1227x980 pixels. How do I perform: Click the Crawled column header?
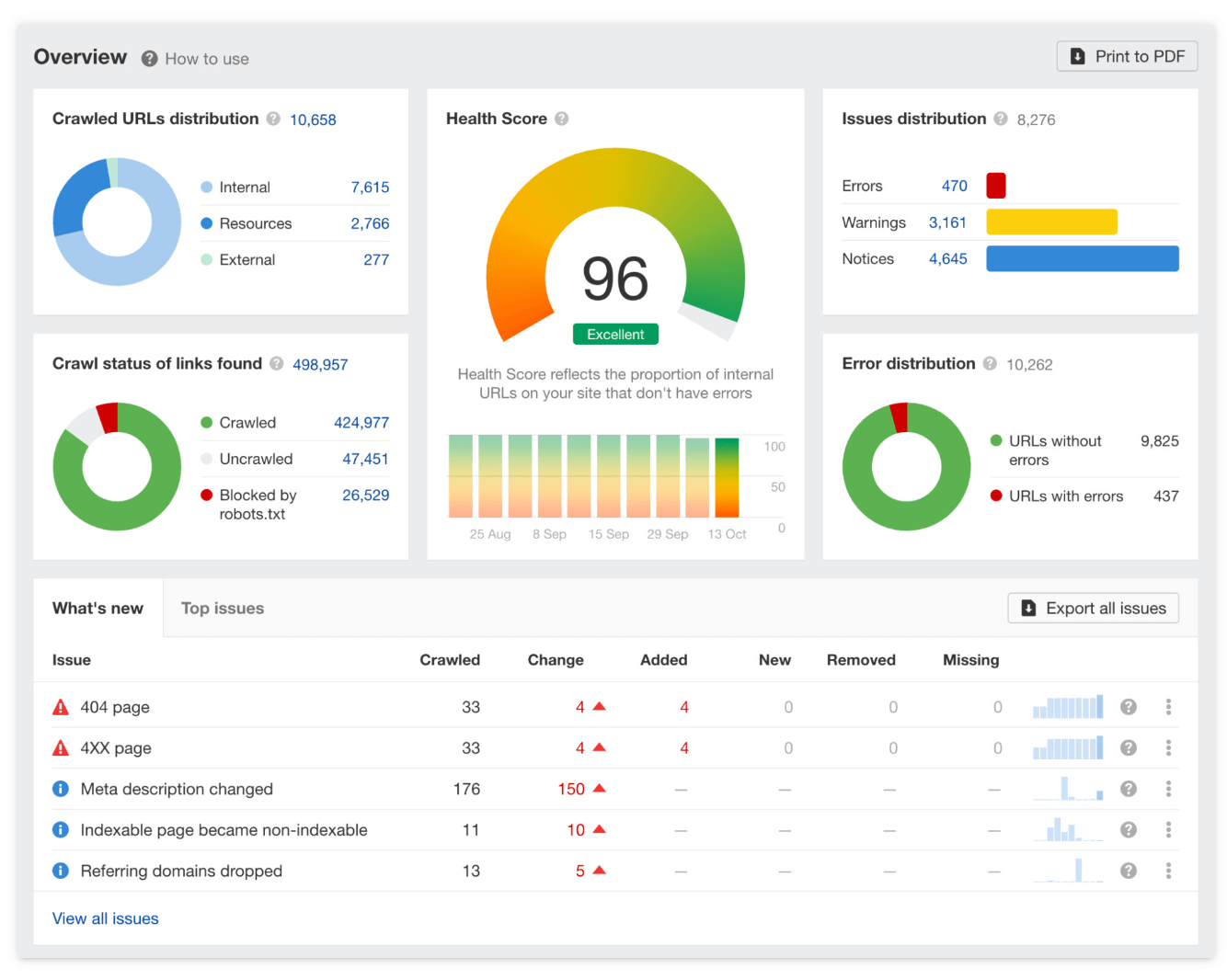(450, 660)
